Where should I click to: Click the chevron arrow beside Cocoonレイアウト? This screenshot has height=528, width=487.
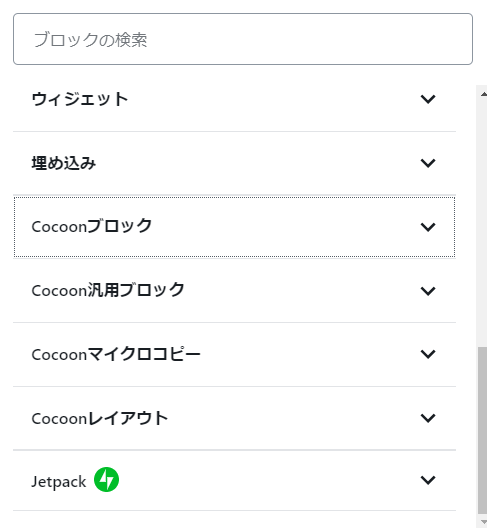[428, 418]
